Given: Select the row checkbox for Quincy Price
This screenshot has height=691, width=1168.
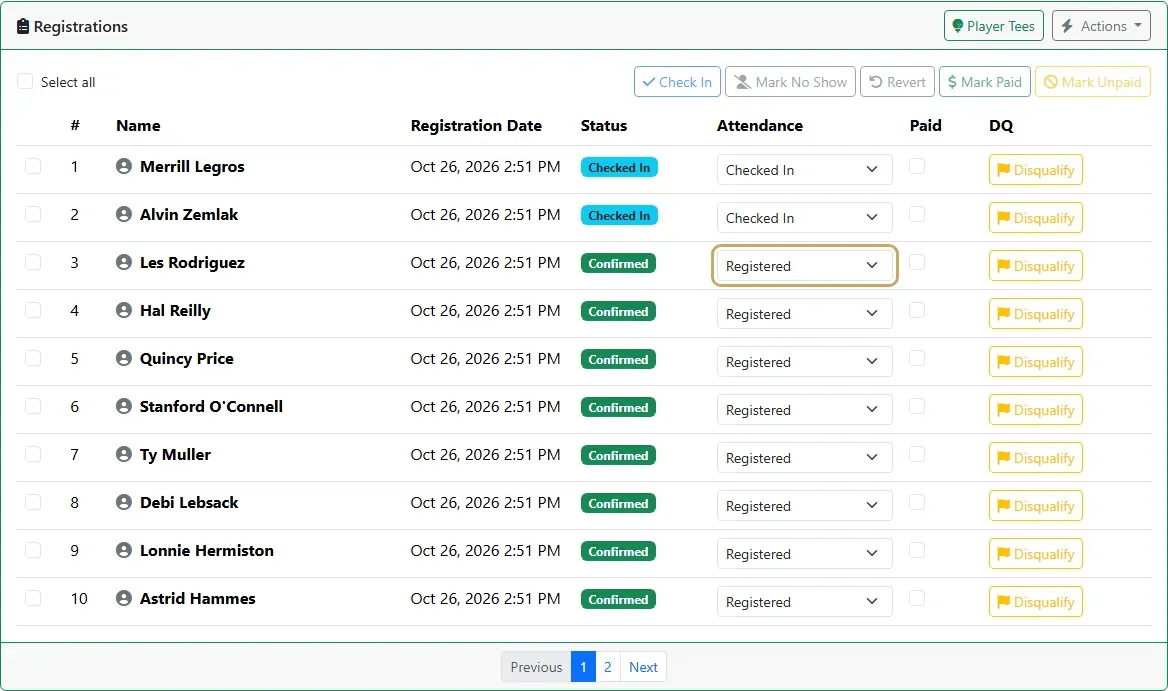Looking at the screenshot, I should 33,358.
